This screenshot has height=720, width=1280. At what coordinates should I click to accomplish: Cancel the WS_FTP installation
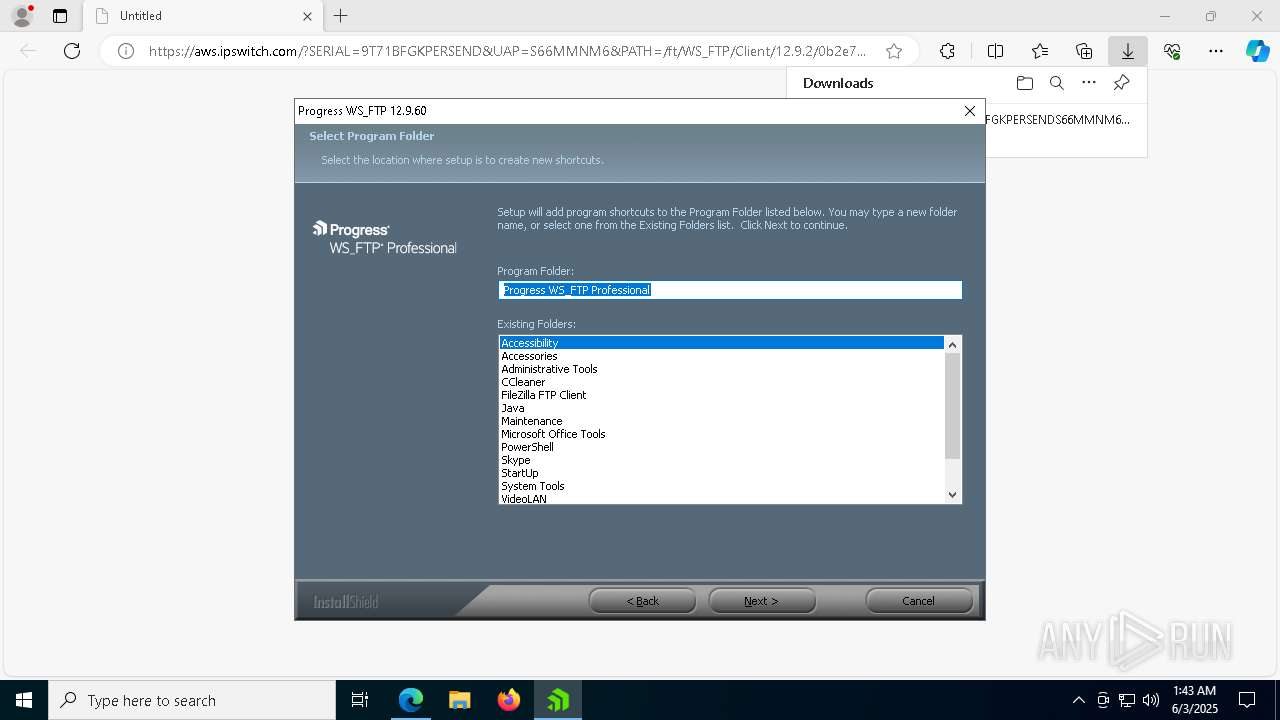point(919,601)
